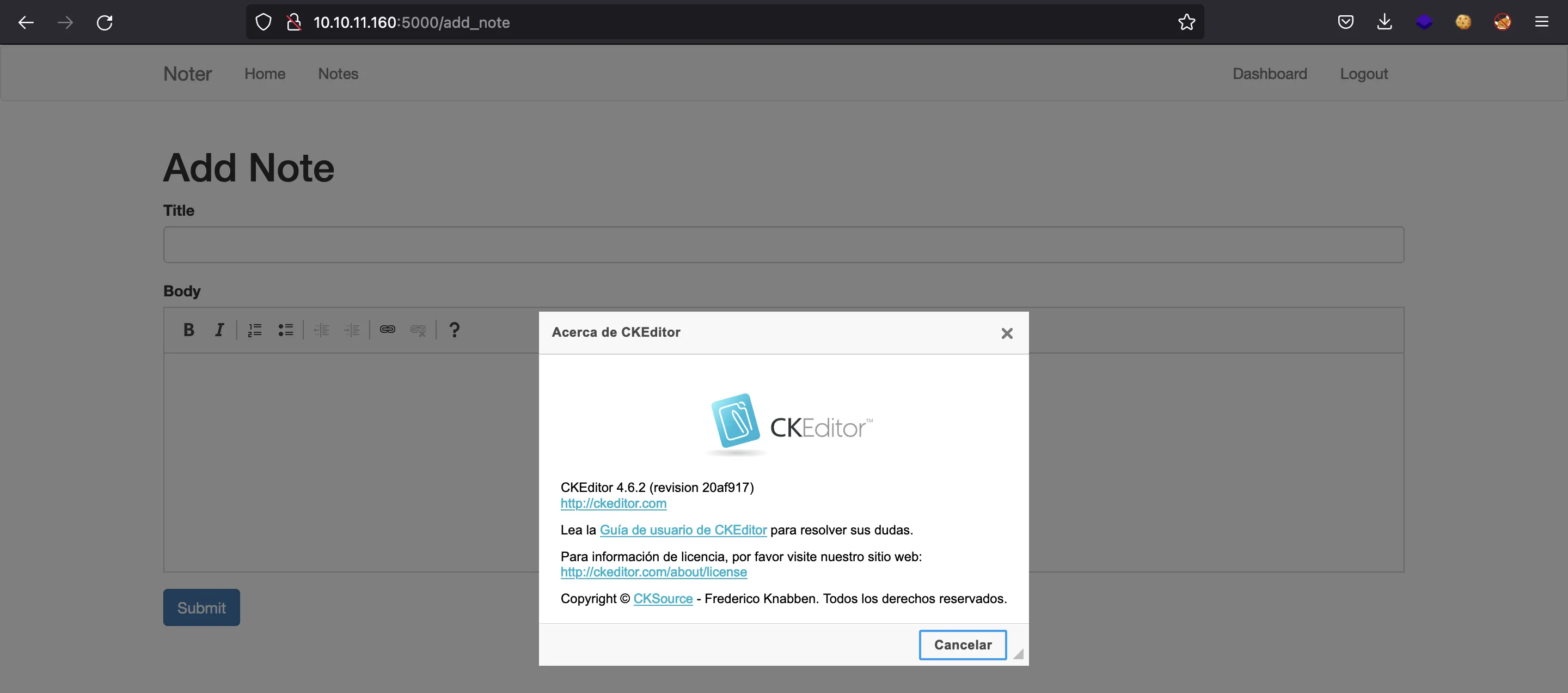The width and height of the screenshot is (1568, 693).
Task: Click the 'Add Note' heading
Action: pyautogui.click(x=249, y=167)
